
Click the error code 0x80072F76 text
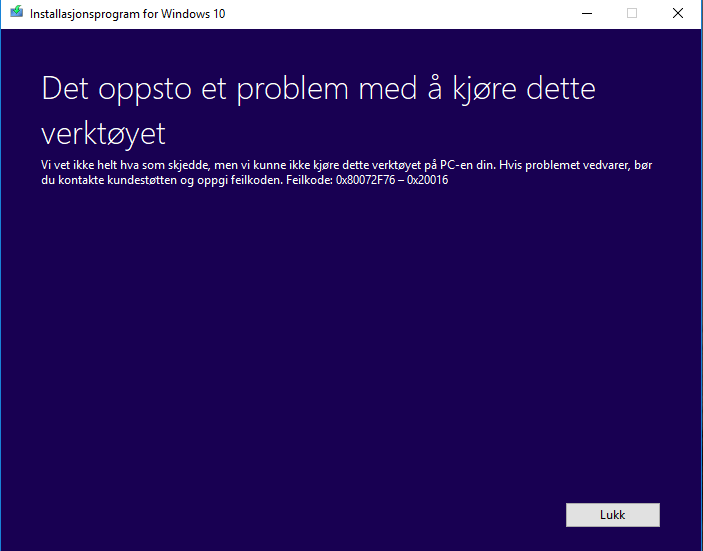(365, 180)
